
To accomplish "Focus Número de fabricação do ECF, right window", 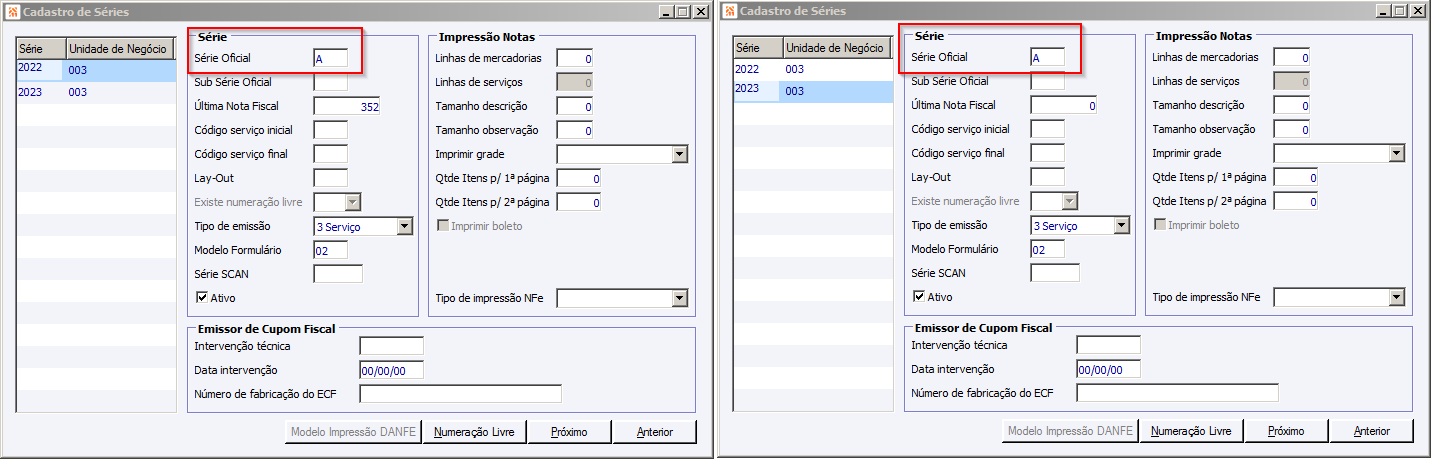I will 1177,393.
